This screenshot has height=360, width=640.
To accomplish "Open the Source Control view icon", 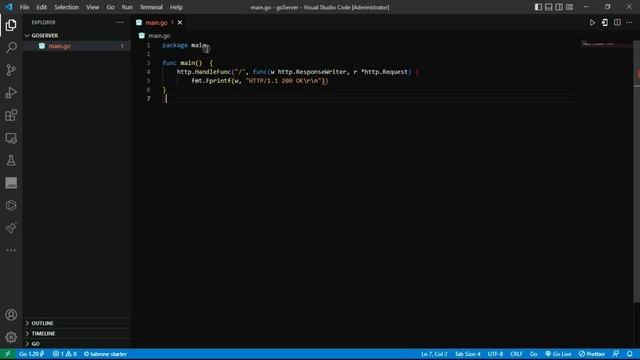I will [x=11, y=70].
